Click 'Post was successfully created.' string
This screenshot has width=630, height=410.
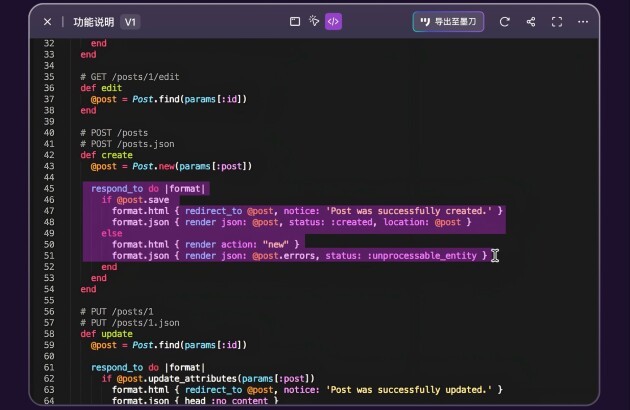pyautogui.click(x=409, y=211)
